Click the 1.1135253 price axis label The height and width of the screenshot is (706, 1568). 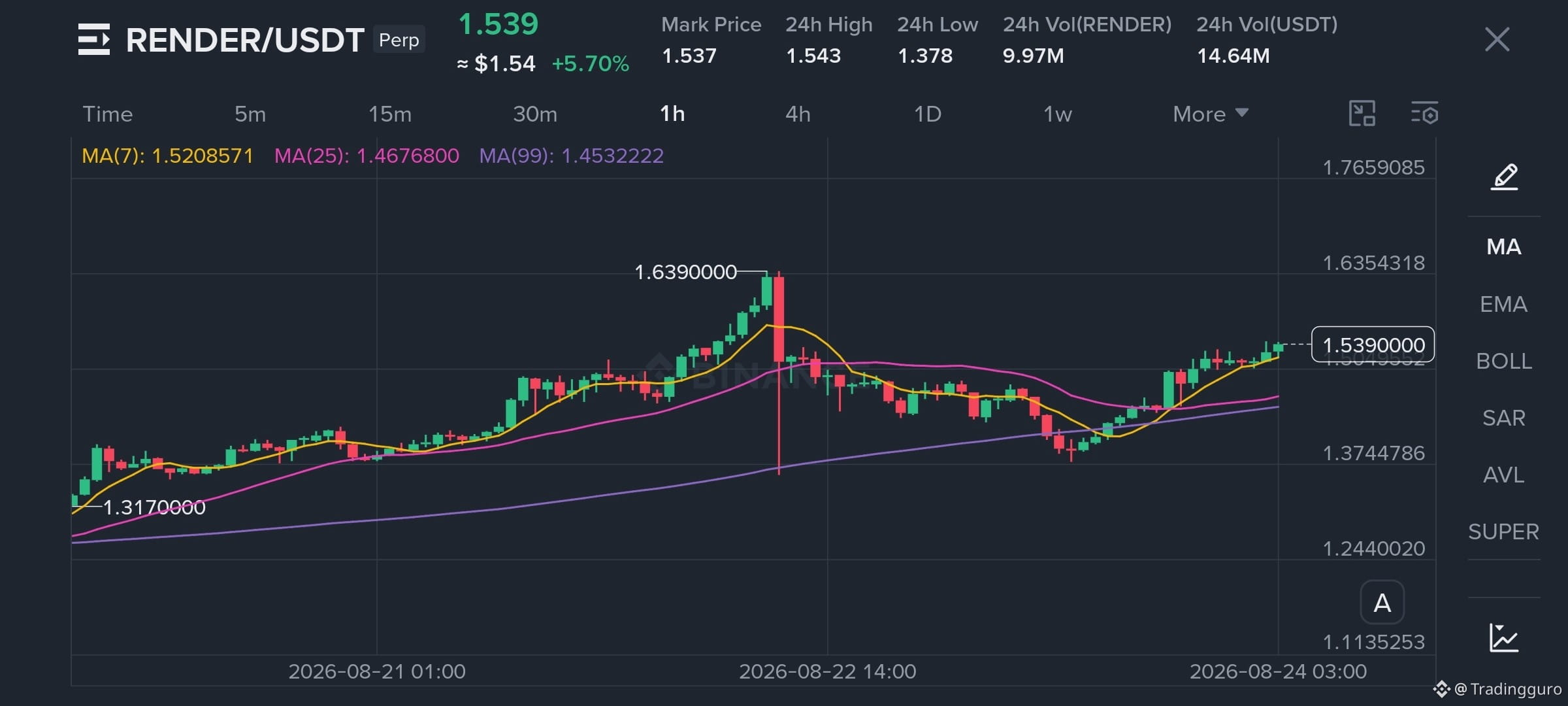coord(1373,642)
